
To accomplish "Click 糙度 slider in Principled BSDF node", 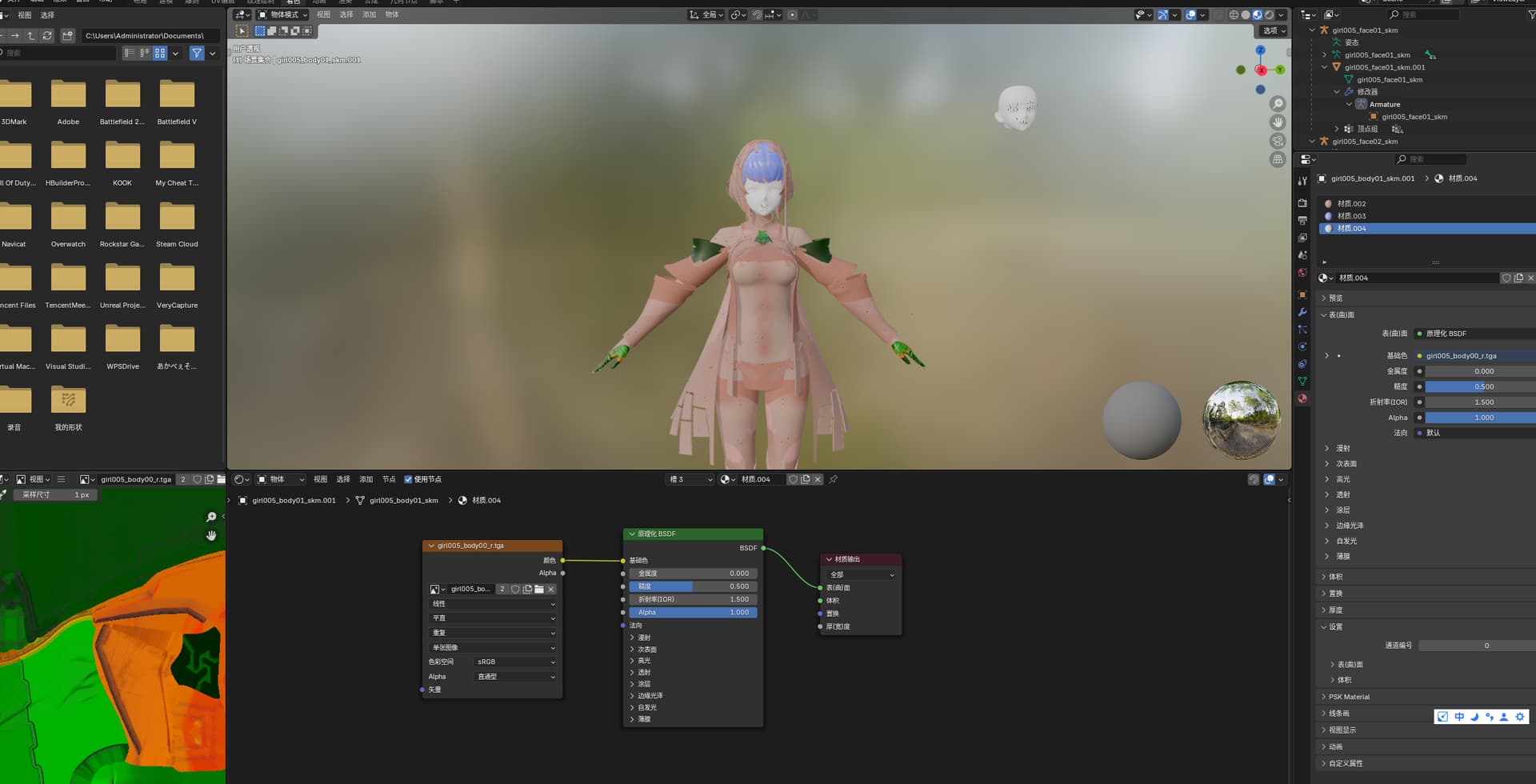I will [x=693, y=586].
